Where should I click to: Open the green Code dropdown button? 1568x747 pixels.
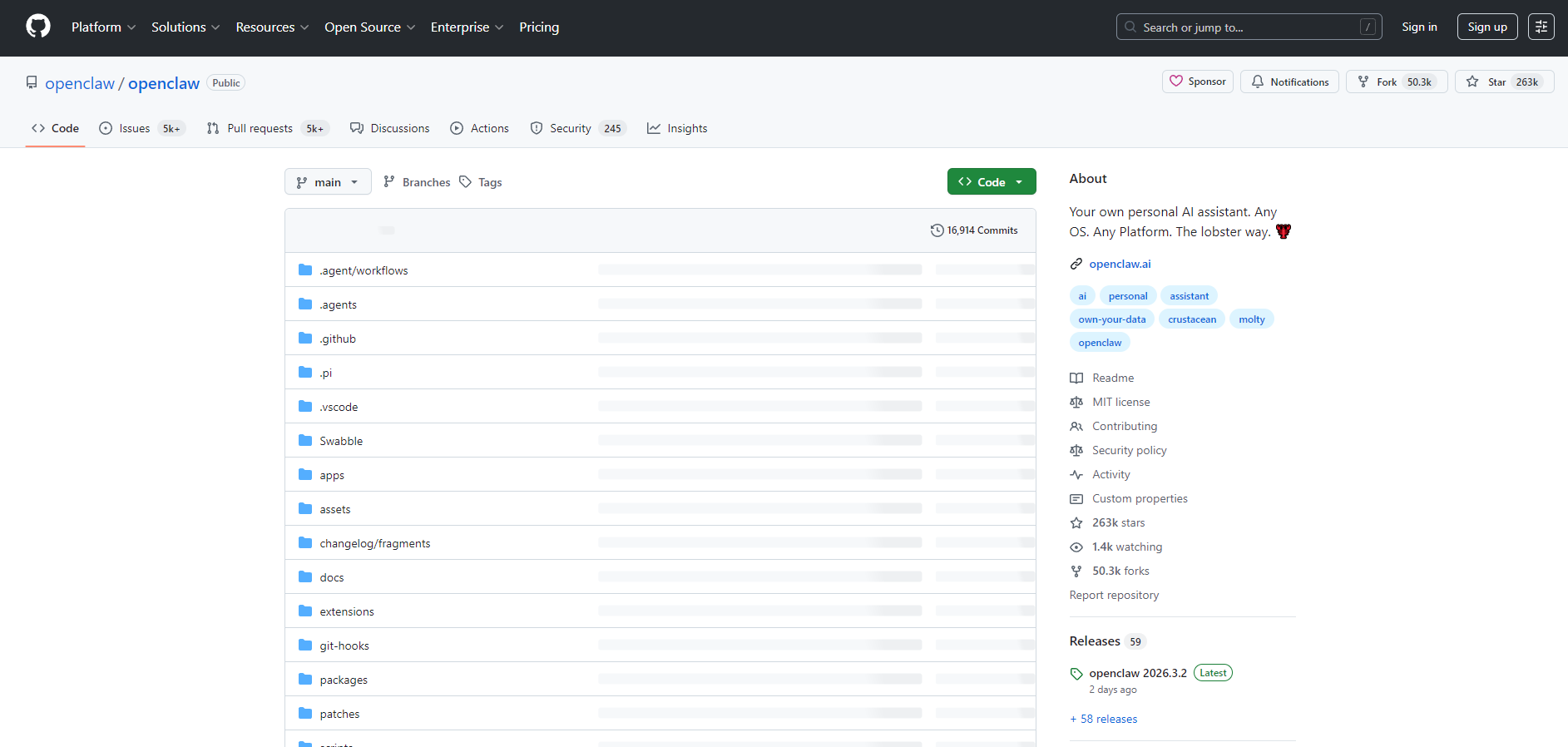992,181
